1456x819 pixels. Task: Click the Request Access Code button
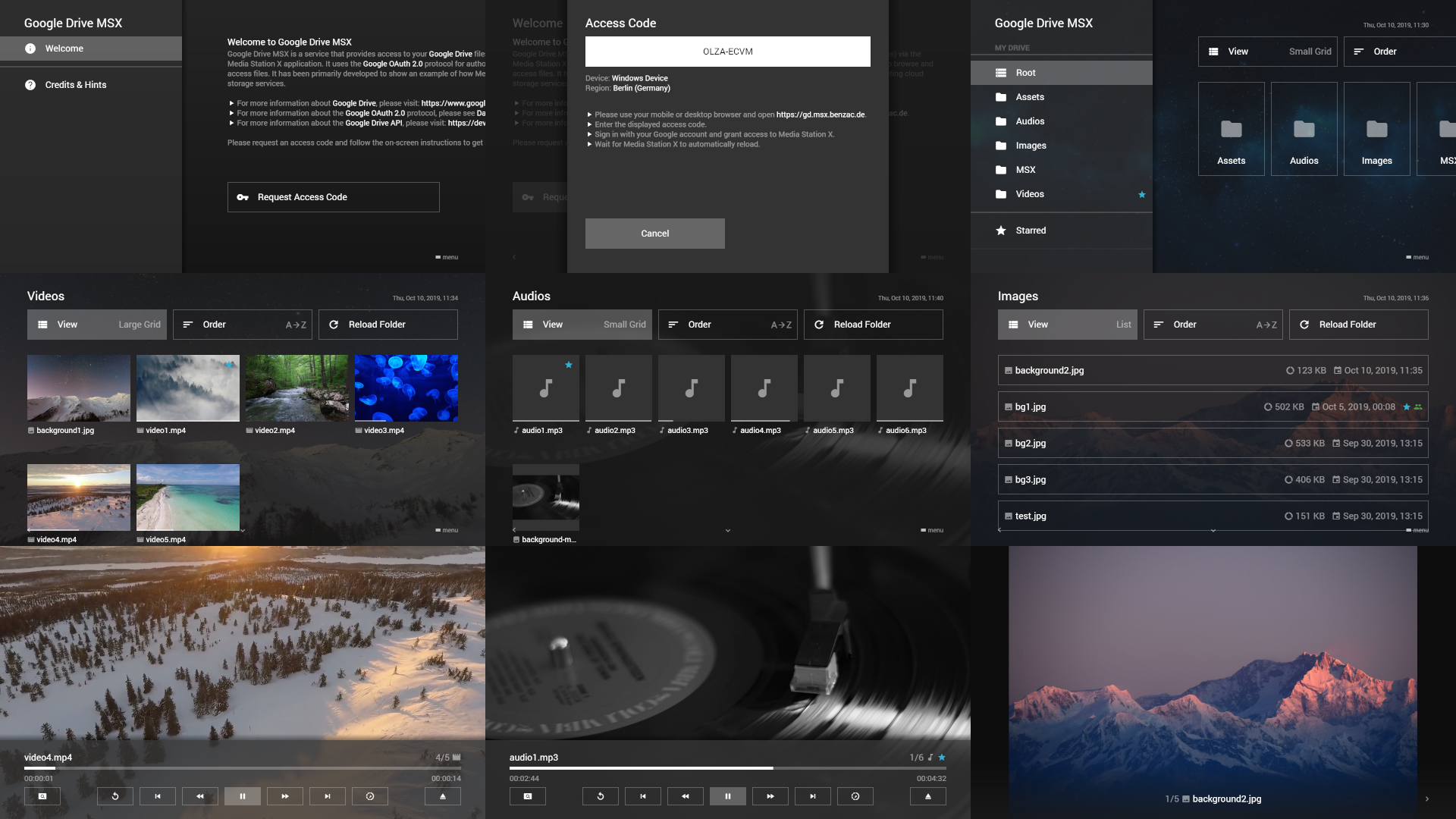click(334, 197)
